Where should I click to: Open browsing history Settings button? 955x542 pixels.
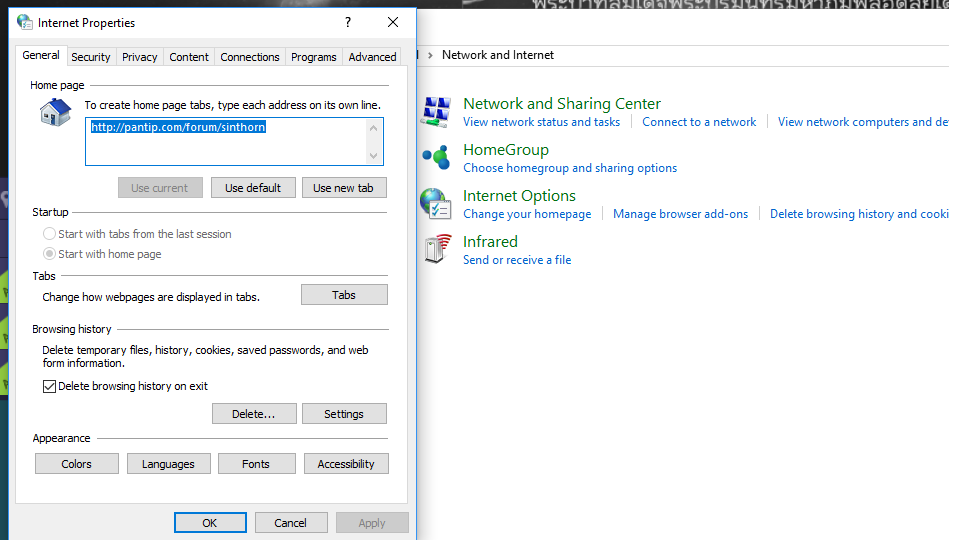(x=344, y=414)
